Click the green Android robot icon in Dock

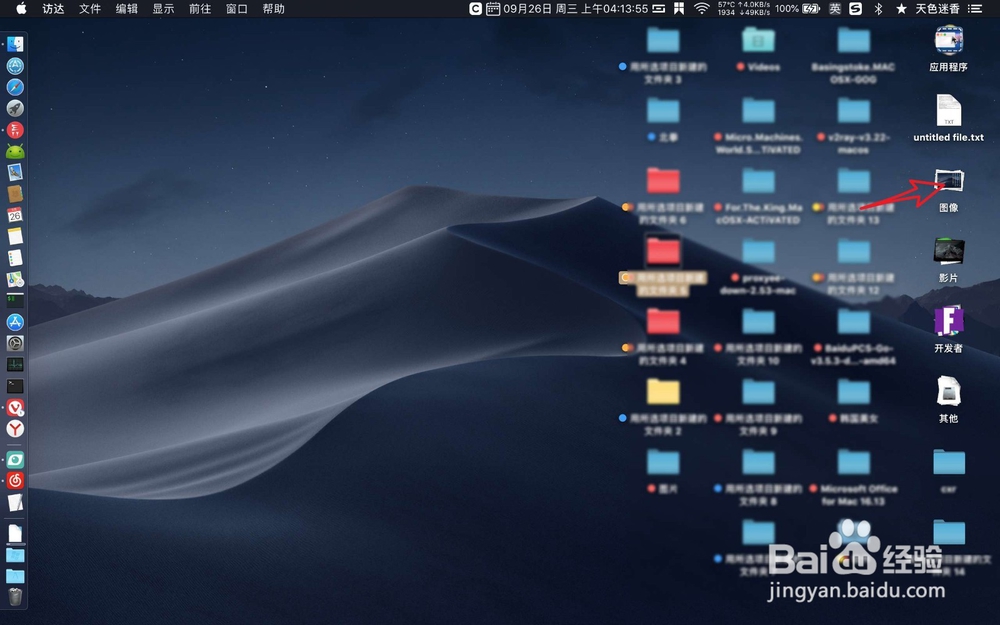[14, 149]
